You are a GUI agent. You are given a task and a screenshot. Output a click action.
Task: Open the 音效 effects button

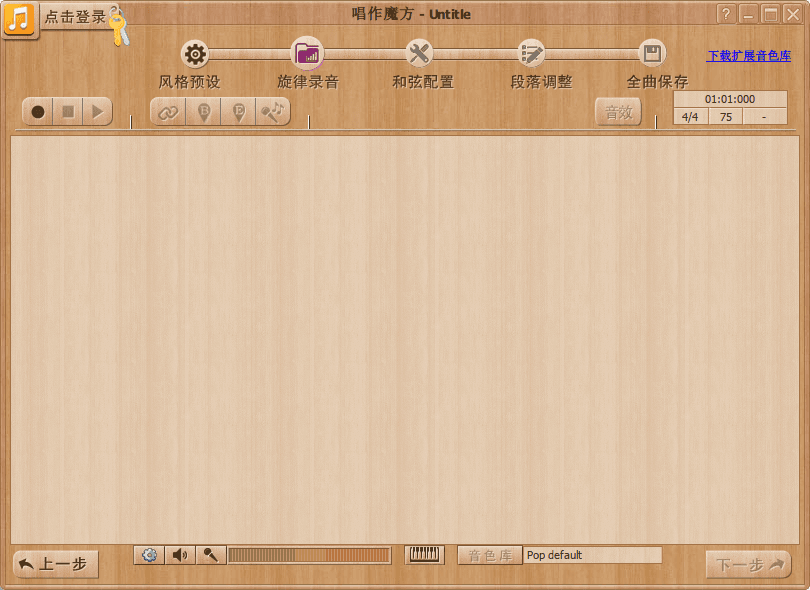click(x=618, y=112)
